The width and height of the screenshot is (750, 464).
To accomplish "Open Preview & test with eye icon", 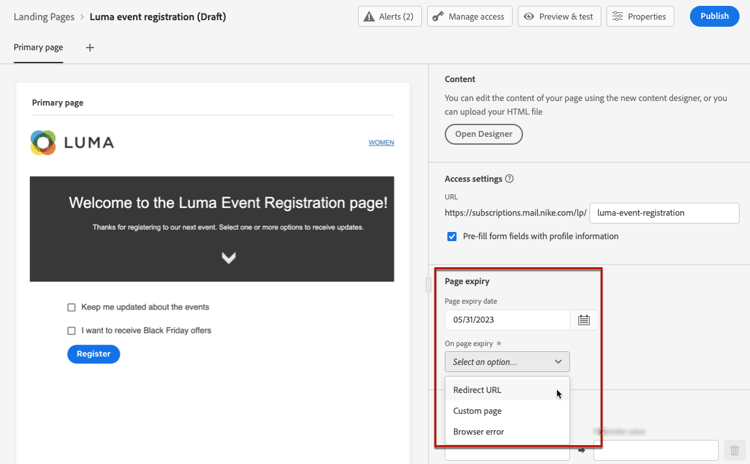I will tap(559, 17).
